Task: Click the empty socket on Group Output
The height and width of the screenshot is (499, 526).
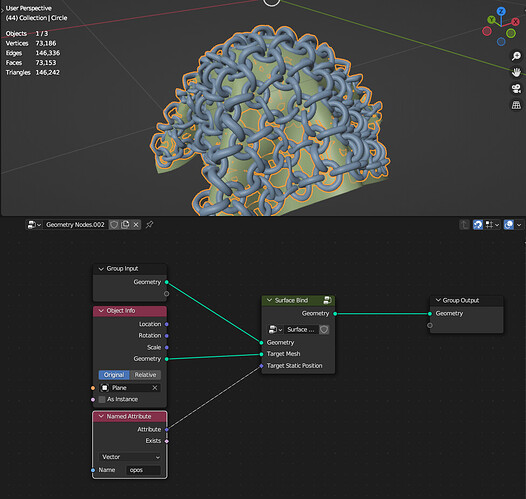Action: 430,325
